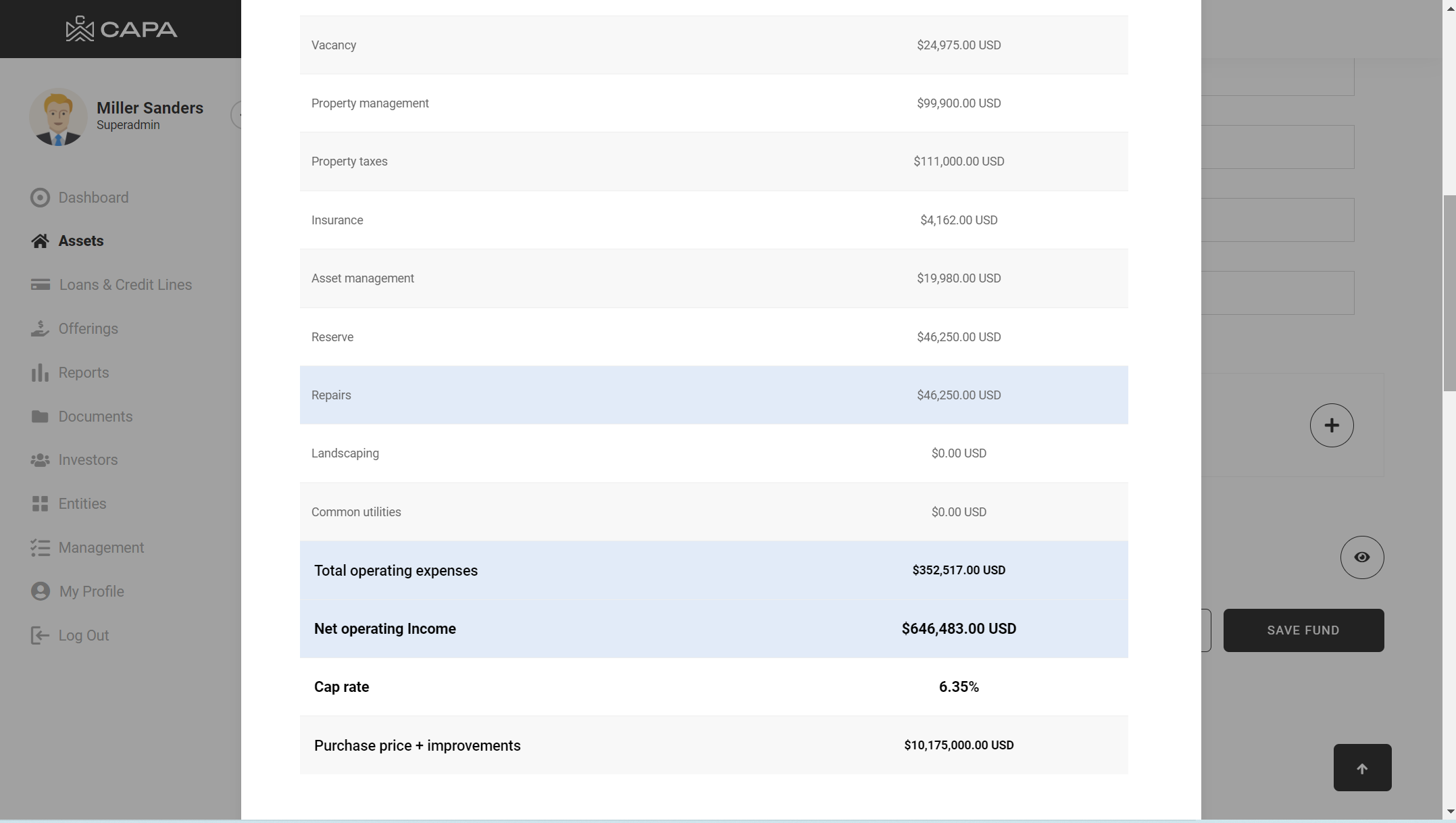Image resolution: width=1456 pixels, height=823 pixels.
Task: Click the Reports bar chart icon
Action: (x=40, y=372)
